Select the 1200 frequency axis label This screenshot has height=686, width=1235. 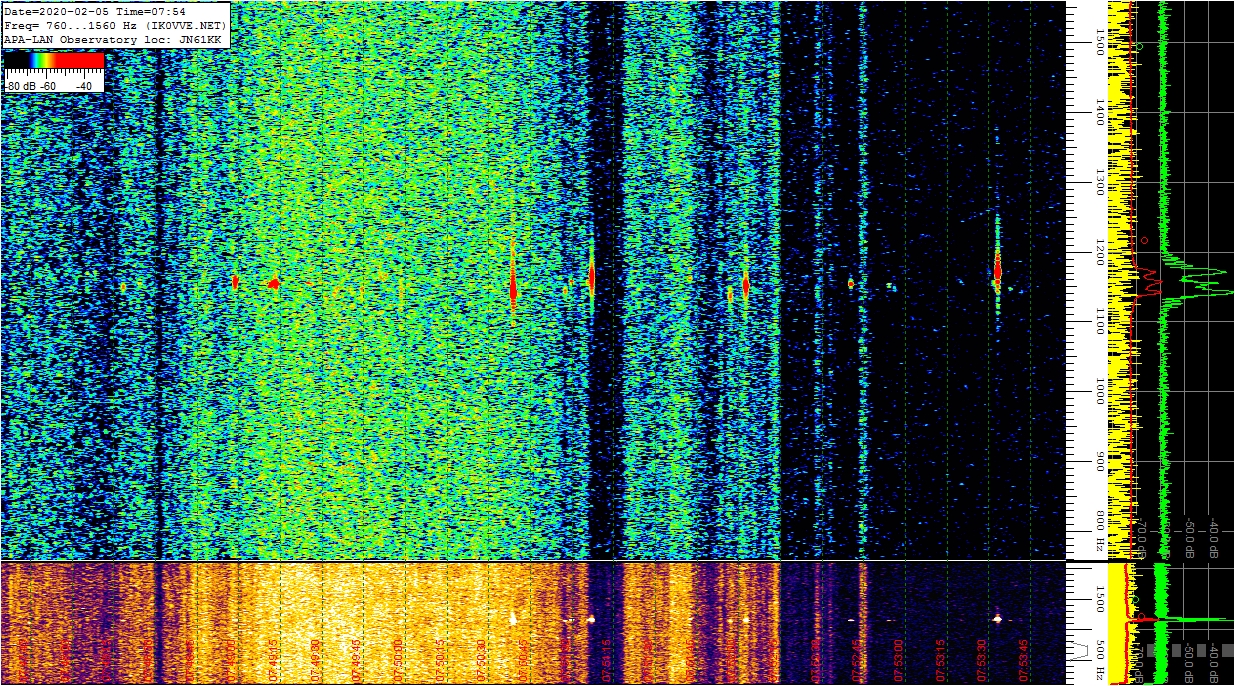pos(1099,252)
